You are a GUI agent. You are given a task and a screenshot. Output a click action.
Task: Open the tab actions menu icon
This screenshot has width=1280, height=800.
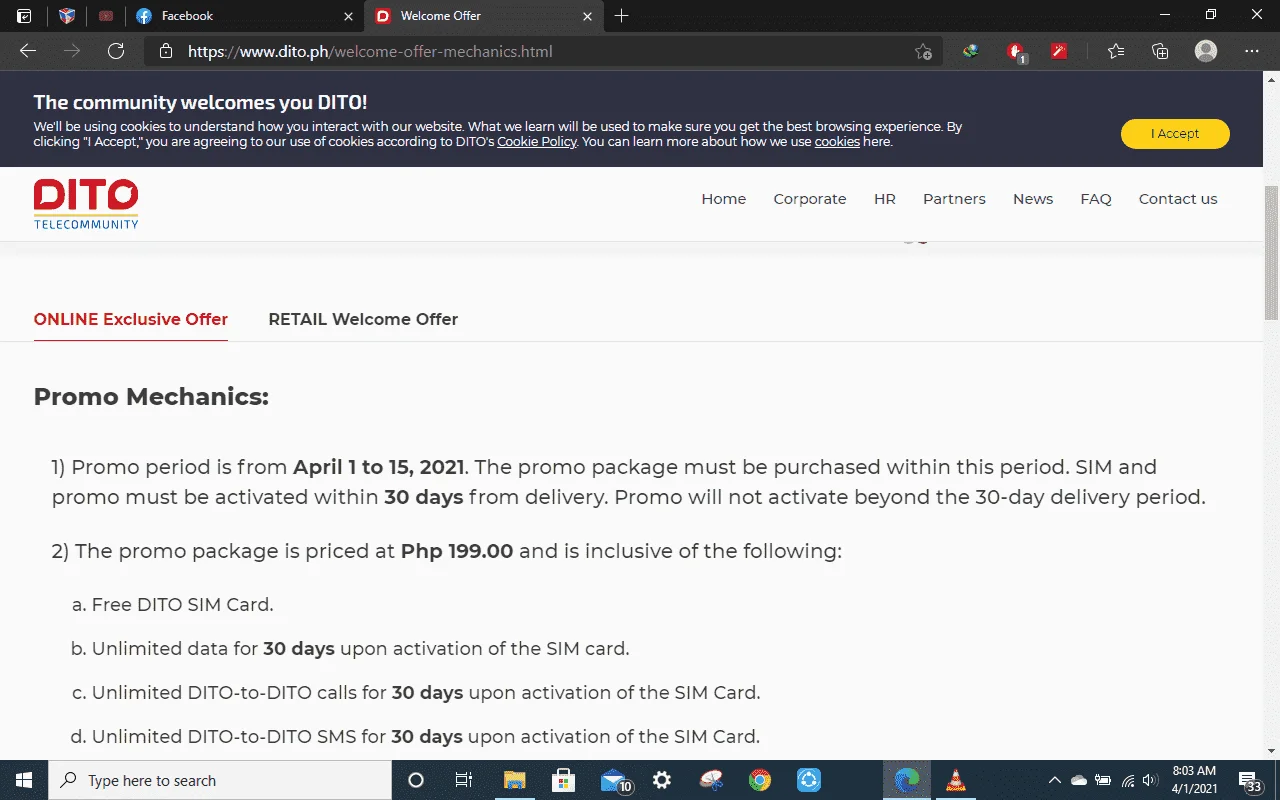coord(24,16)
